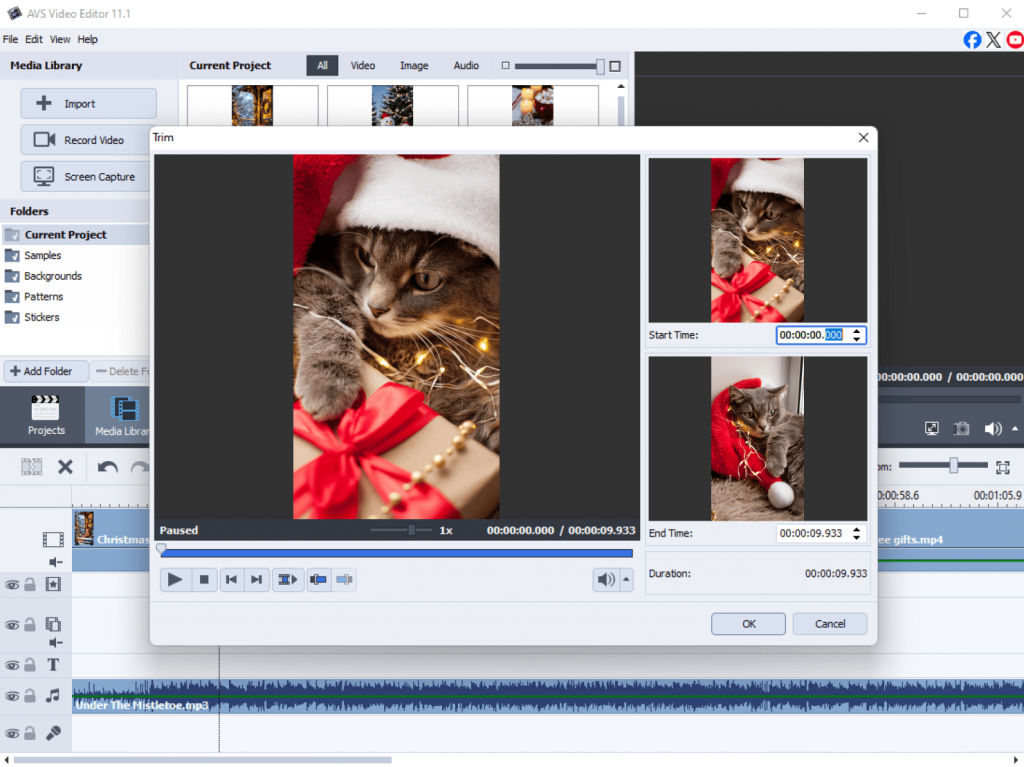Switch to the Video filter tab
The height and width of the screenshot is (767, 1024).
[x=363, y=66]
